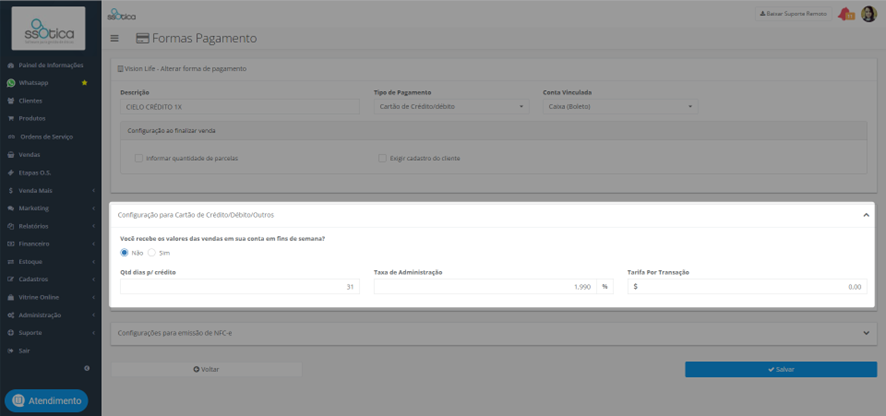The width and height of the screenshot is (886, 416).
Task: Open the notifications bell icon
Action: click(x=845, y=14)
